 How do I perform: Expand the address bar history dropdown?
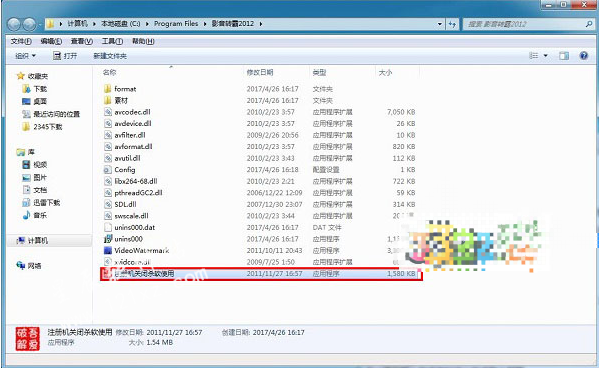(x=440, y=24)
